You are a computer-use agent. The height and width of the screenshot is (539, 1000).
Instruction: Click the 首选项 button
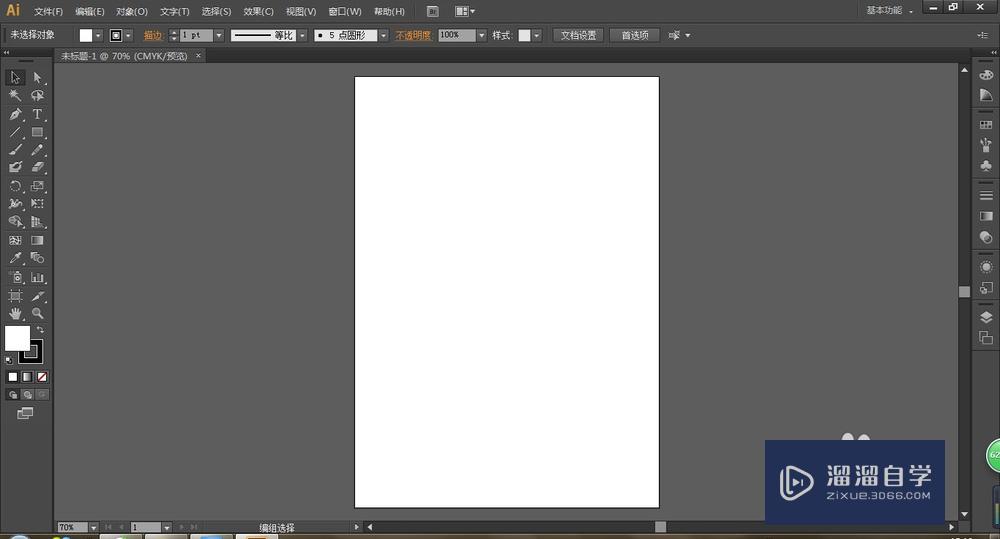(x=634, y=35)
